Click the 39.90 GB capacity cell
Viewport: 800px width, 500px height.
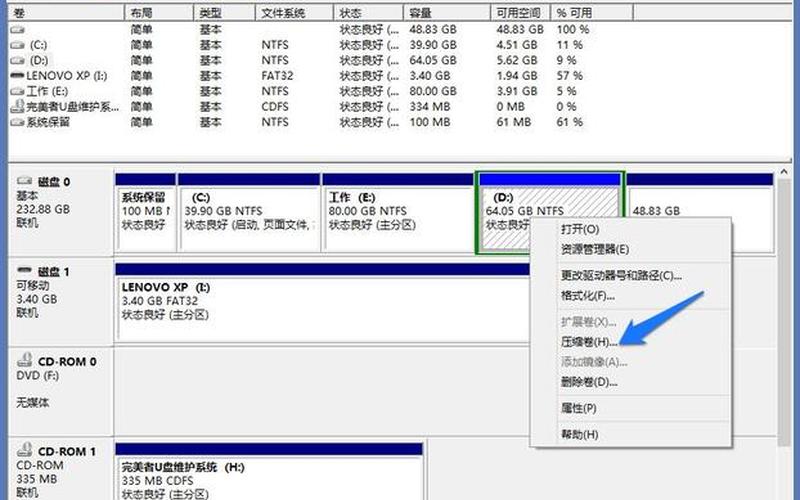point(433,45)
